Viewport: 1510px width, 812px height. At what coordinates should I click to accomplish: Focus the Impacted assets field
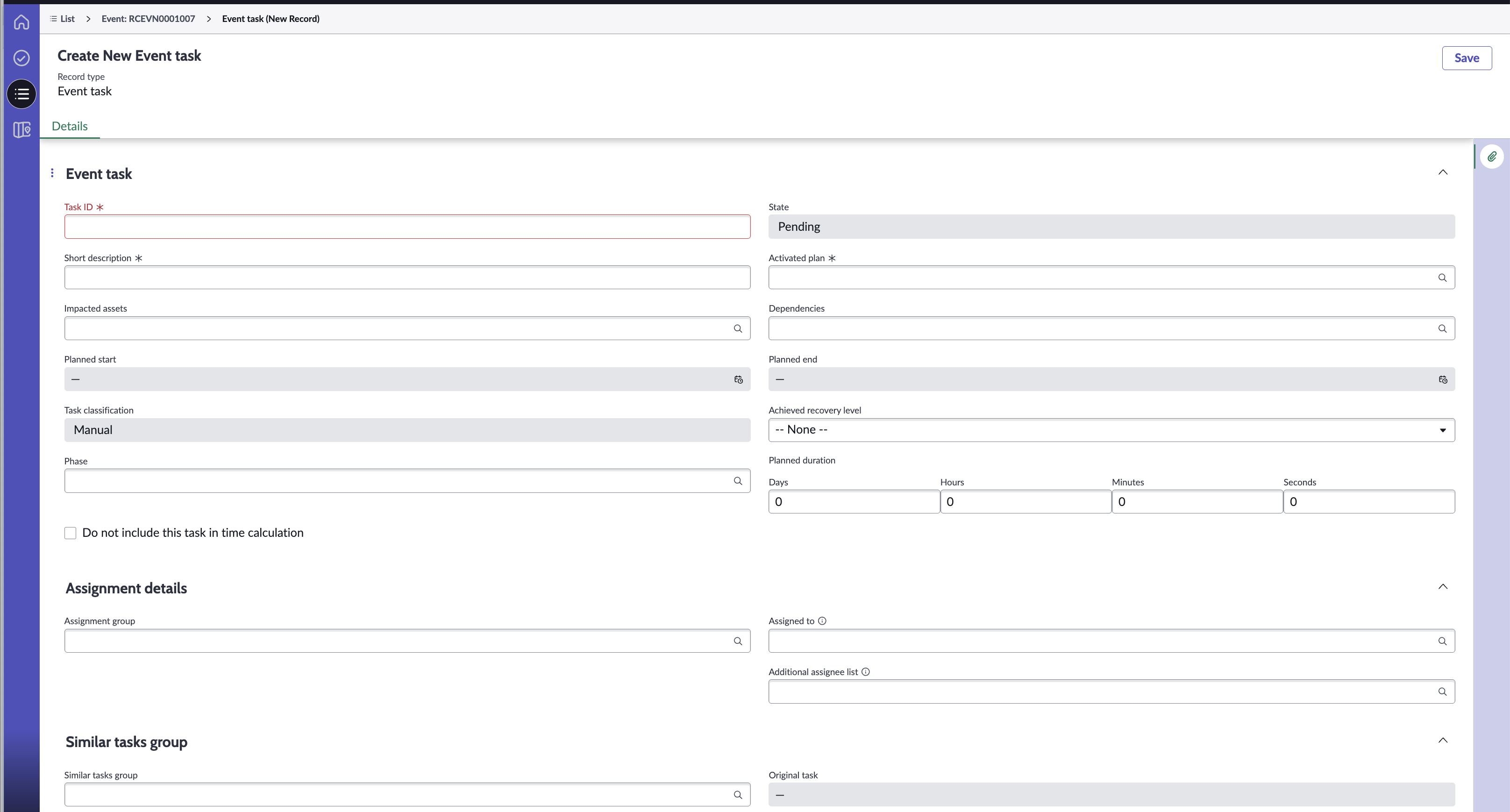(x=407, y=329)
